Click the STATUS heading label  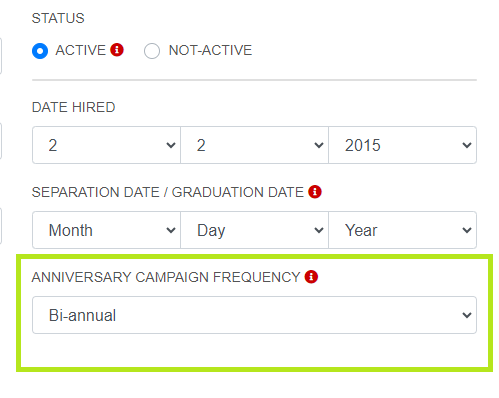58,18
